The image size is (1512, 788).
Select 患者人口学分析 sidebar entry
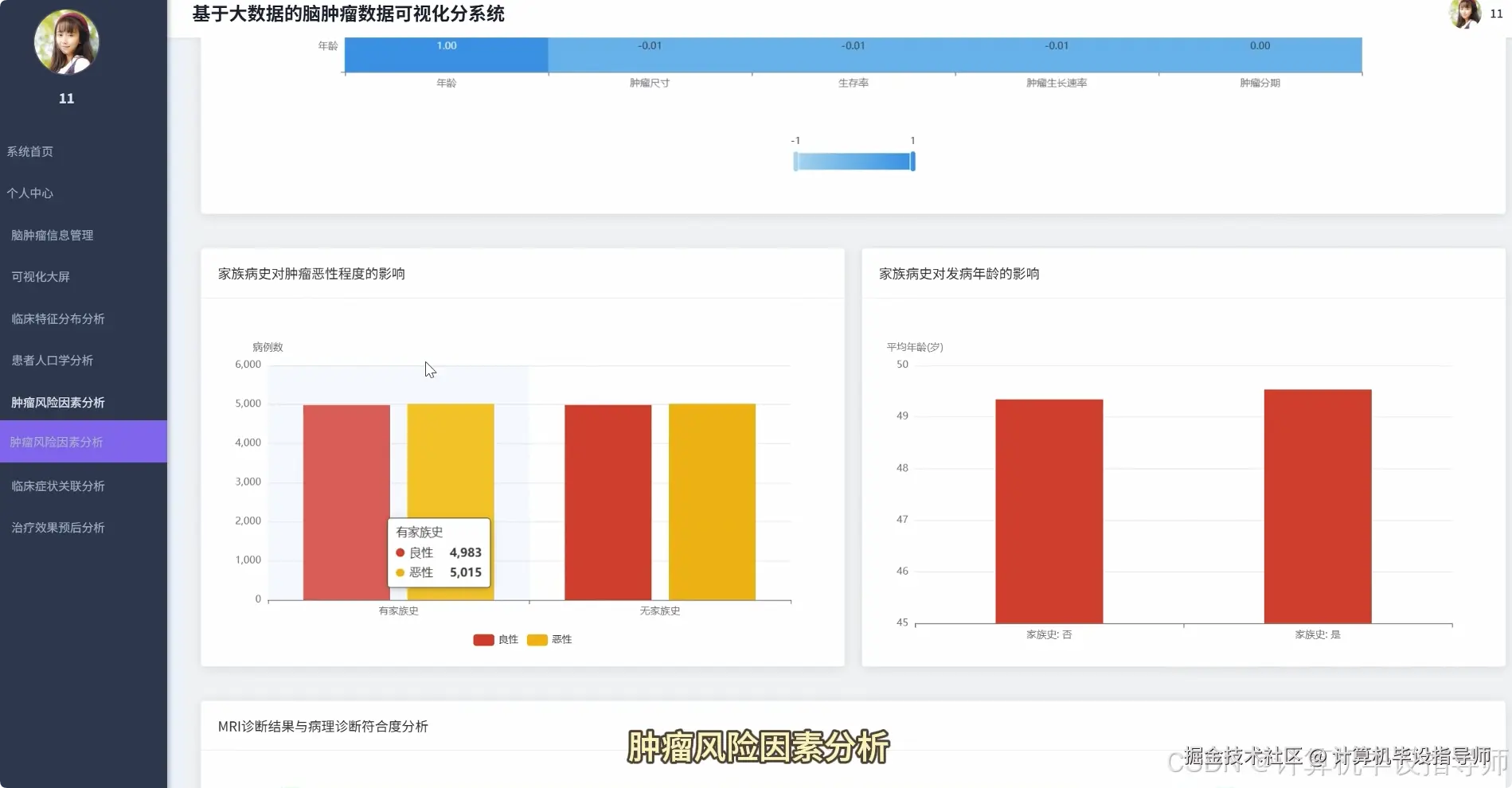(x=53, y=361)
